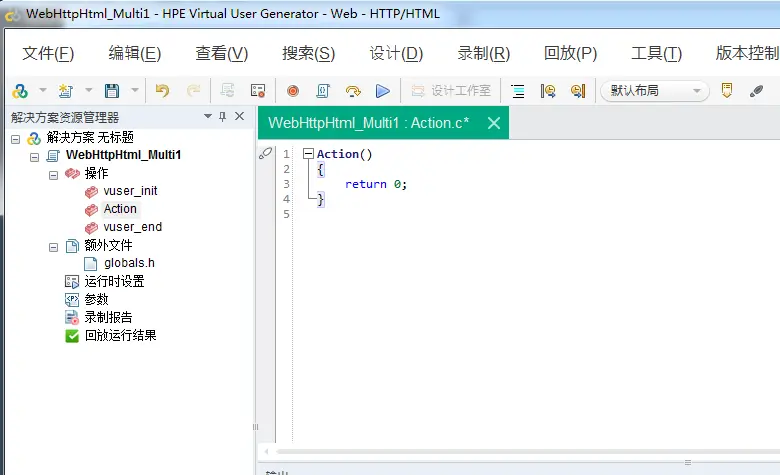Select the 额外文件 node
The height and width of the screenshot is (475, 780).
(108, 245)
